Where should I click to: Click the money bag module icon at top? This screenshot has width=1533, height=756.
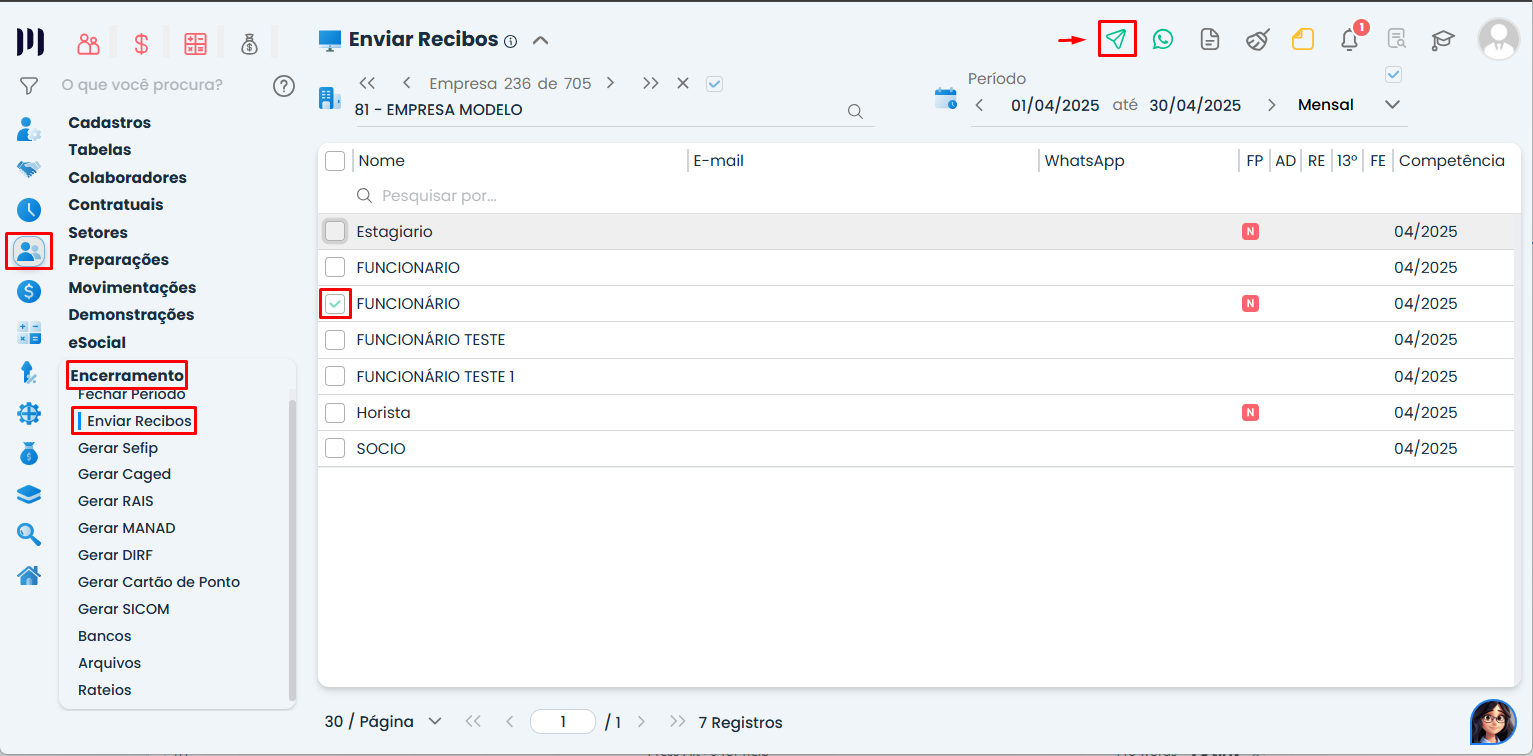click(x=249, y=43)
